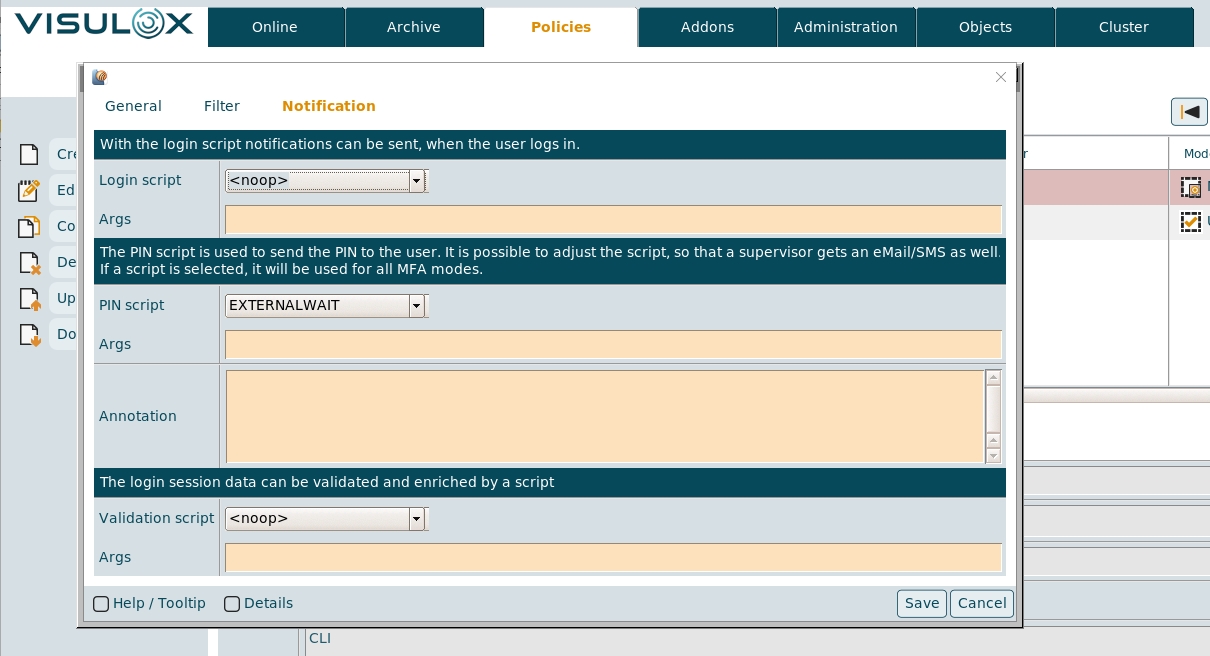Enable the Help / Tooltip checkbox
The width and height of the screenshot is (1210, 656).
click(x=101, y=604)
